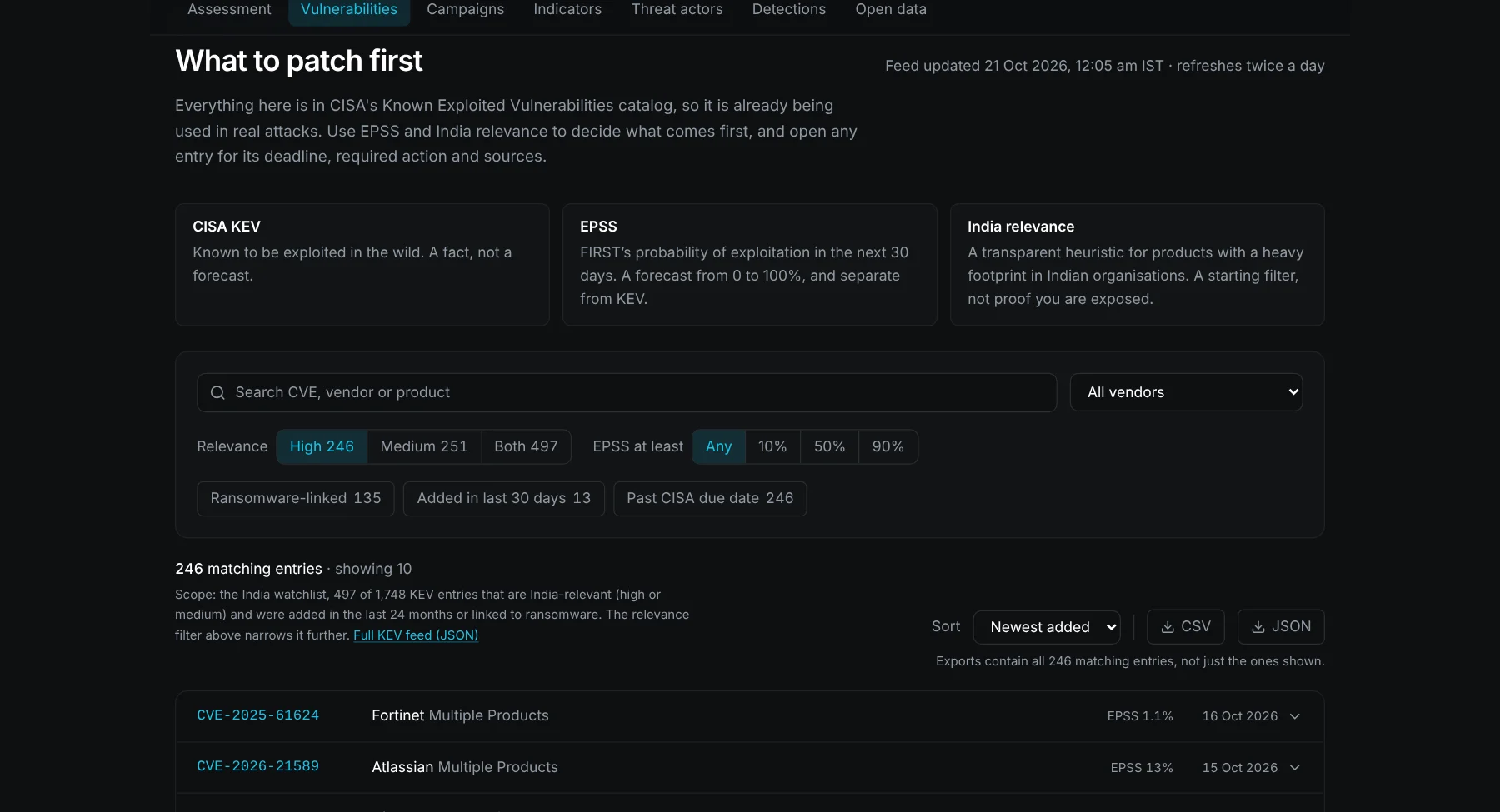The width and height of the screenshot is (1500, 812).
Task: Go to the Campaigns tab
Action: (465, 9)
